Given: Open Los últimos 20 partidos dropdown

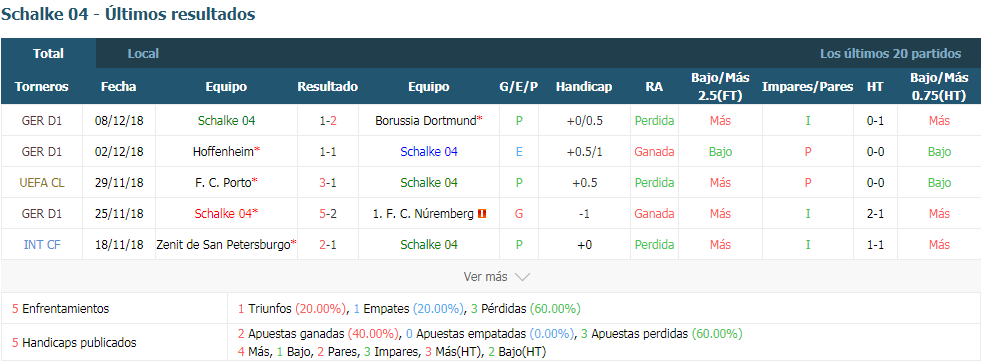Looking at the screenshot, I should (890, 54).
